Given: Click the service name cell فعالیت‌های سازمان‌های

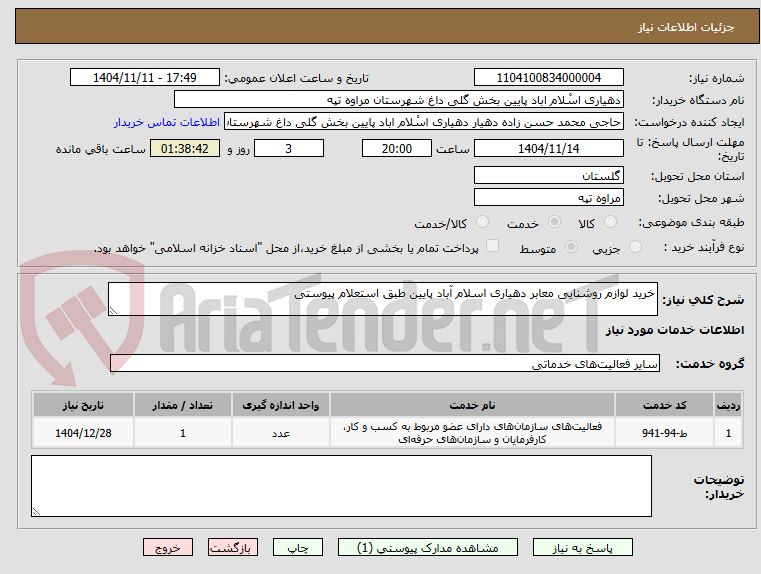Looking at the screenshot, I should pos(472,433).
